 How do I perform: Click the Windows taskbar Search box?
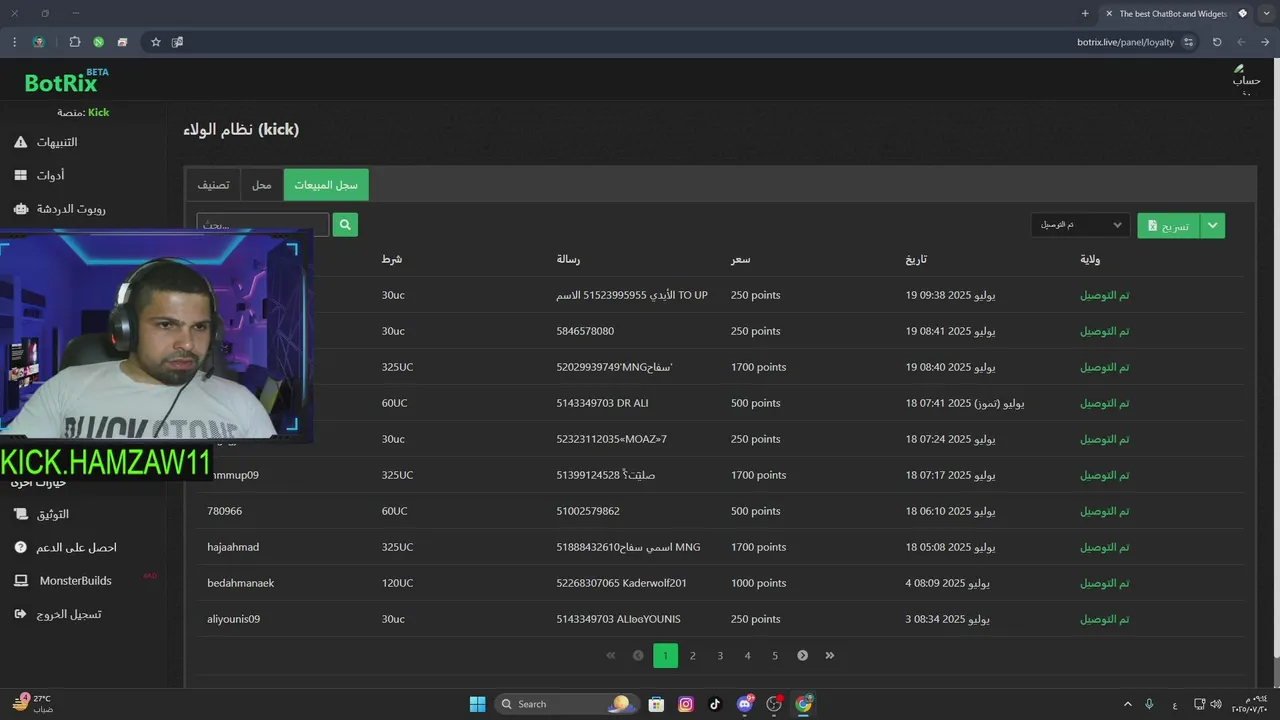click(x=566, y=704)
